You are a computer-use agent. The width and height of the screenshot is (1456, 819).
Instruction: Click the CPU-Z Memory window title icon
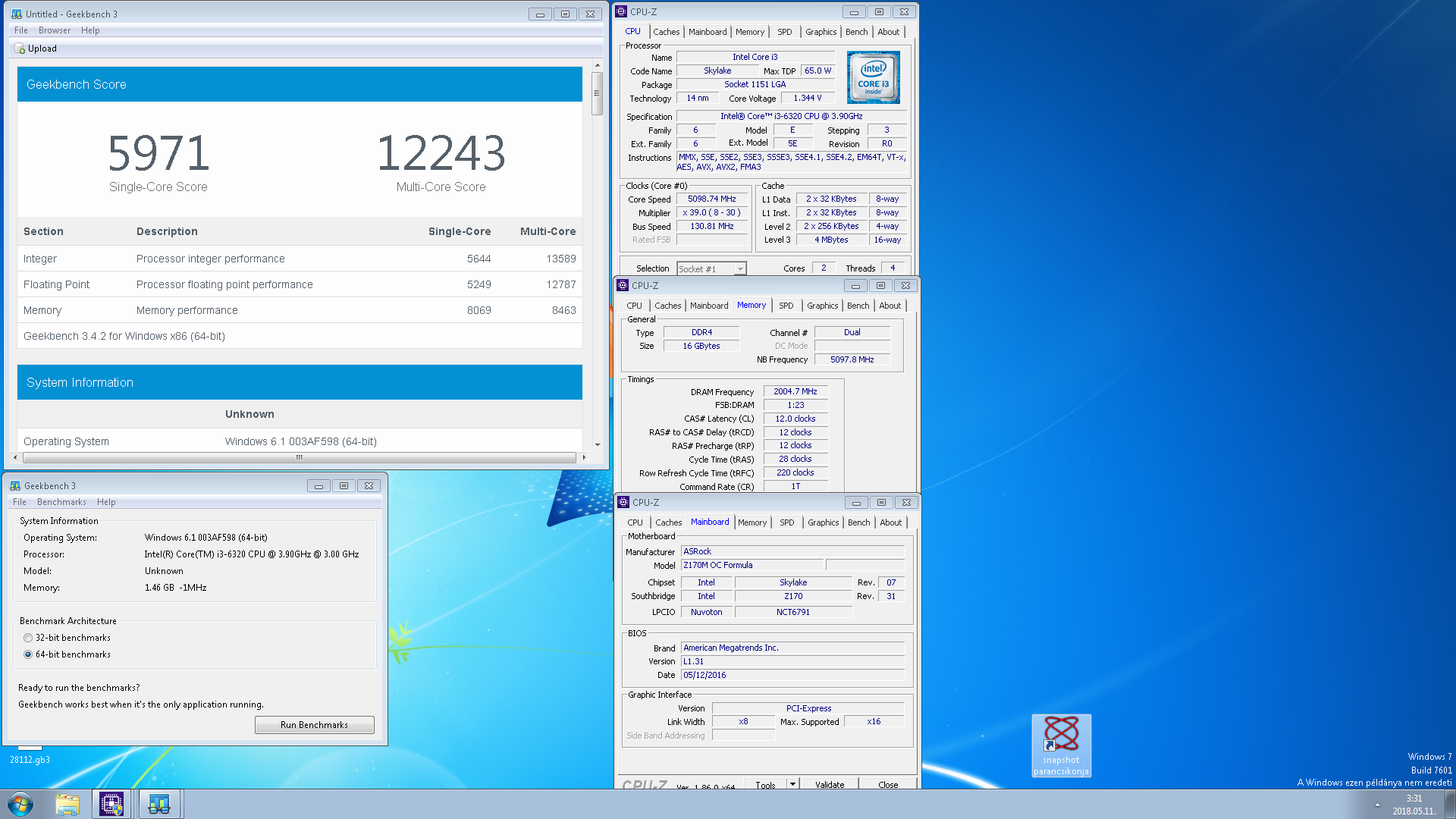click(623, 286)
